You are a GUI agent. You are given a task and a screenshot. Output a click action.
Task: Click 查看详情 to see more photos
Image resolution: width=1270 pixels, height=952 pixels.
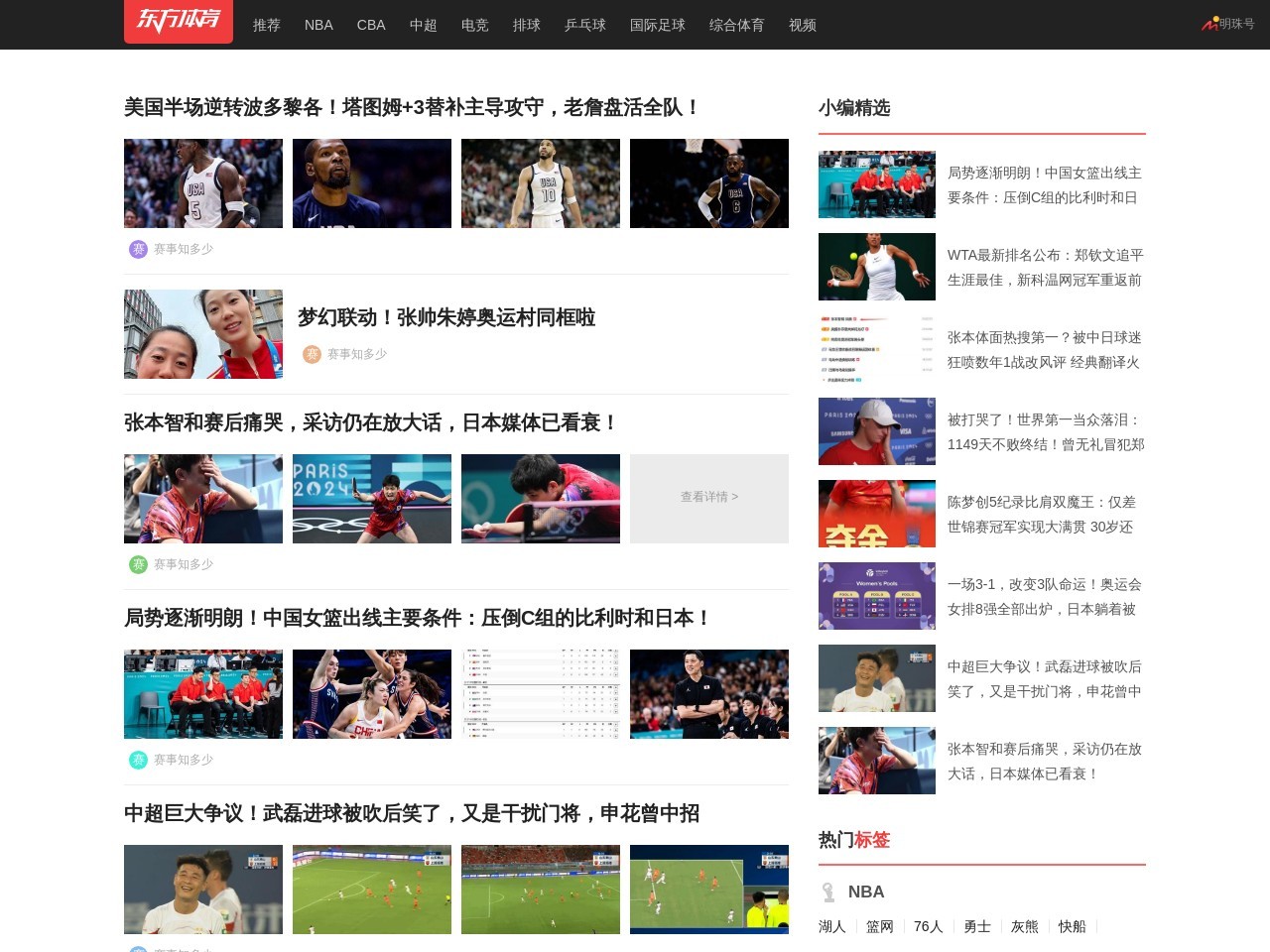point(708,498)
